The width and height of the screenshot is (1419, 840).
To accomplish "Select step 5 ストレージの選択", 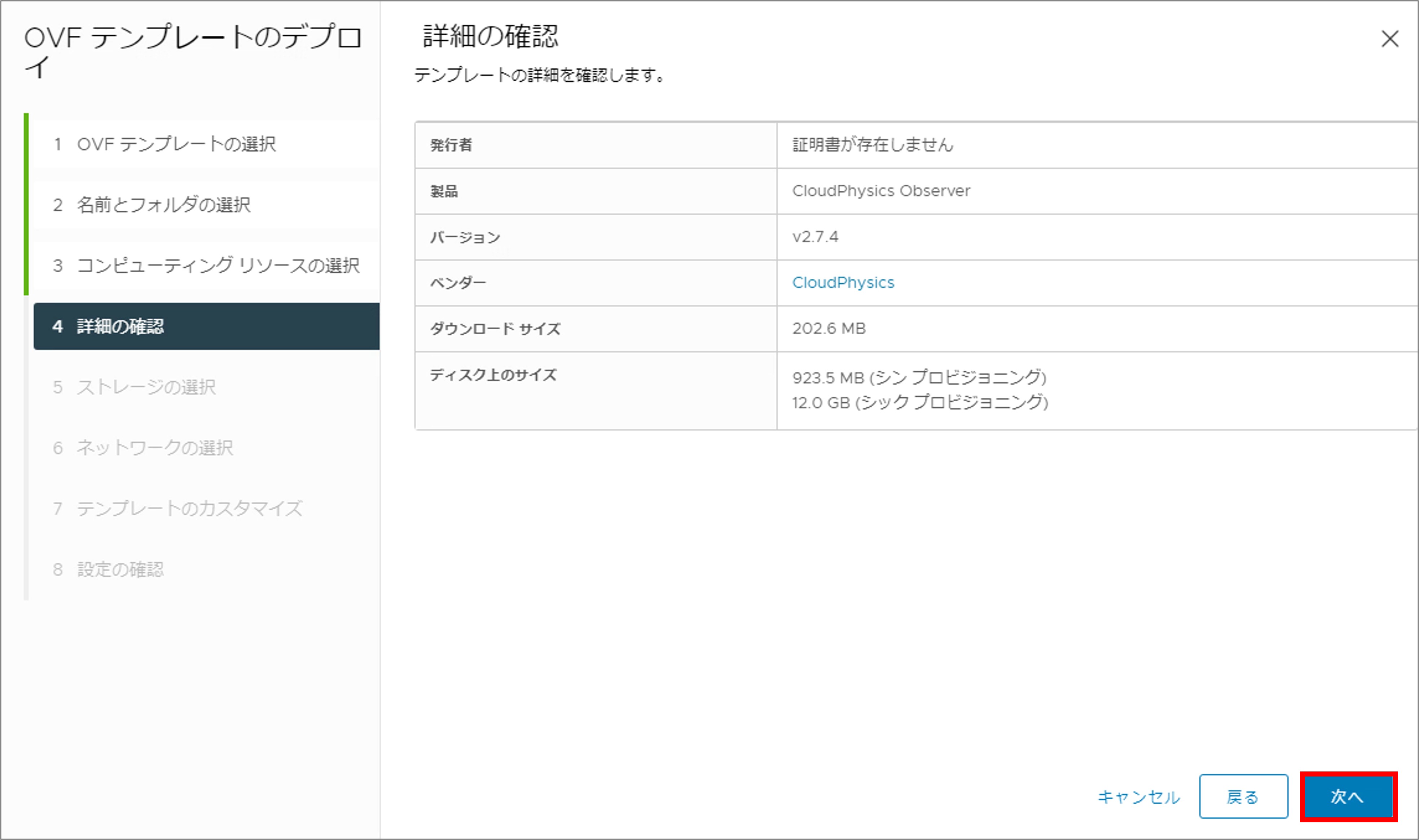I will click(146, 387).
